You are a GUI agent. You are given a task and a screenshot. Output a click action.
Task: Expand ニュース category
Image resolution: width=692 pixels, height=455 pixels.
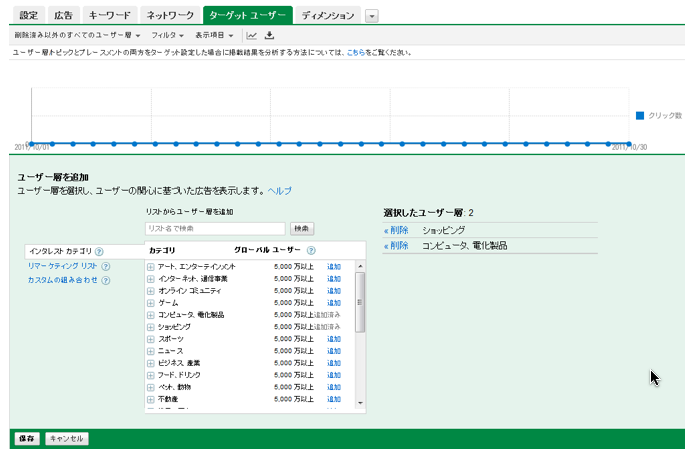[x=150, y=351]
